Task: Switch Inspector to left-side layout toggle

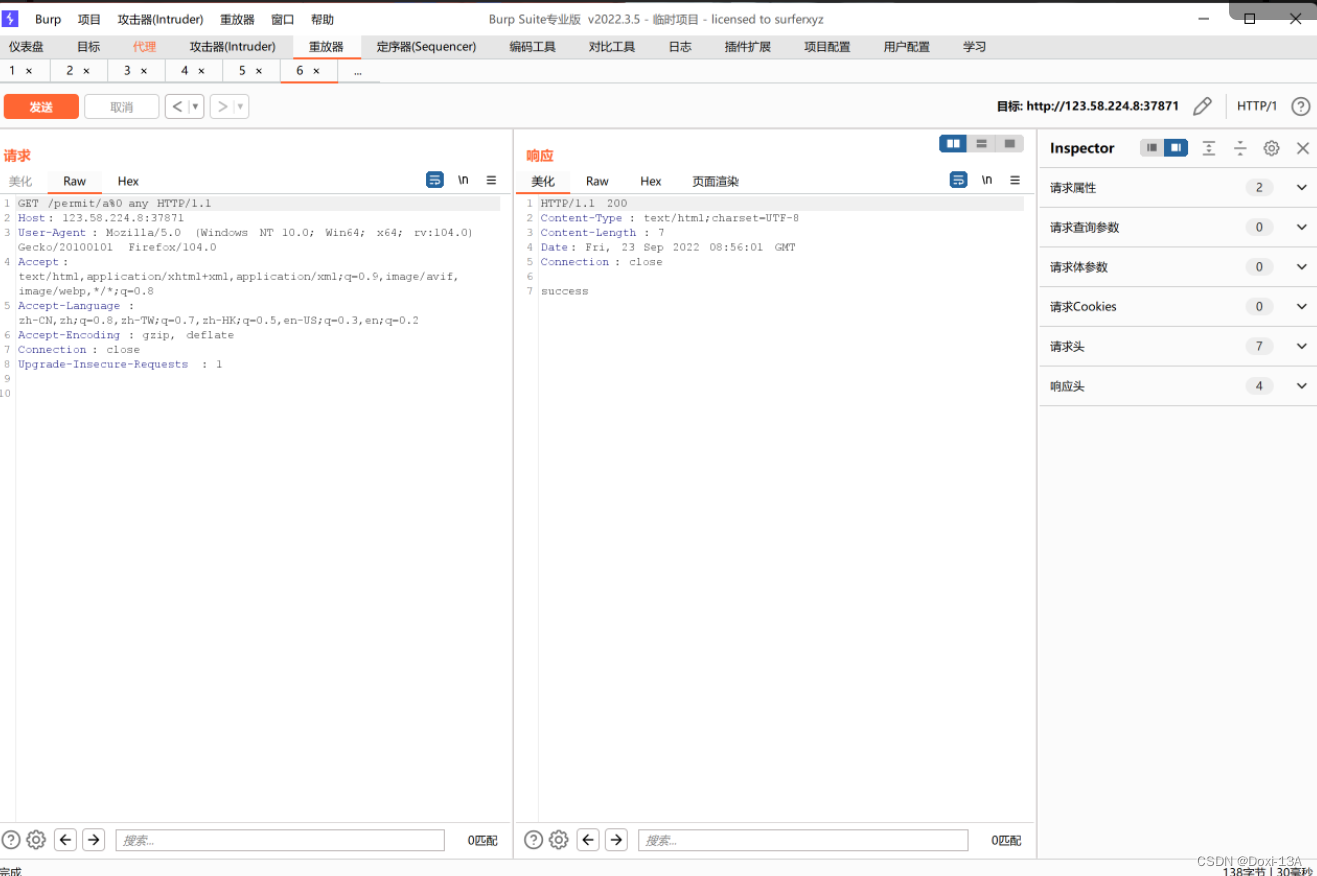Action: (x=1150, y=147)
